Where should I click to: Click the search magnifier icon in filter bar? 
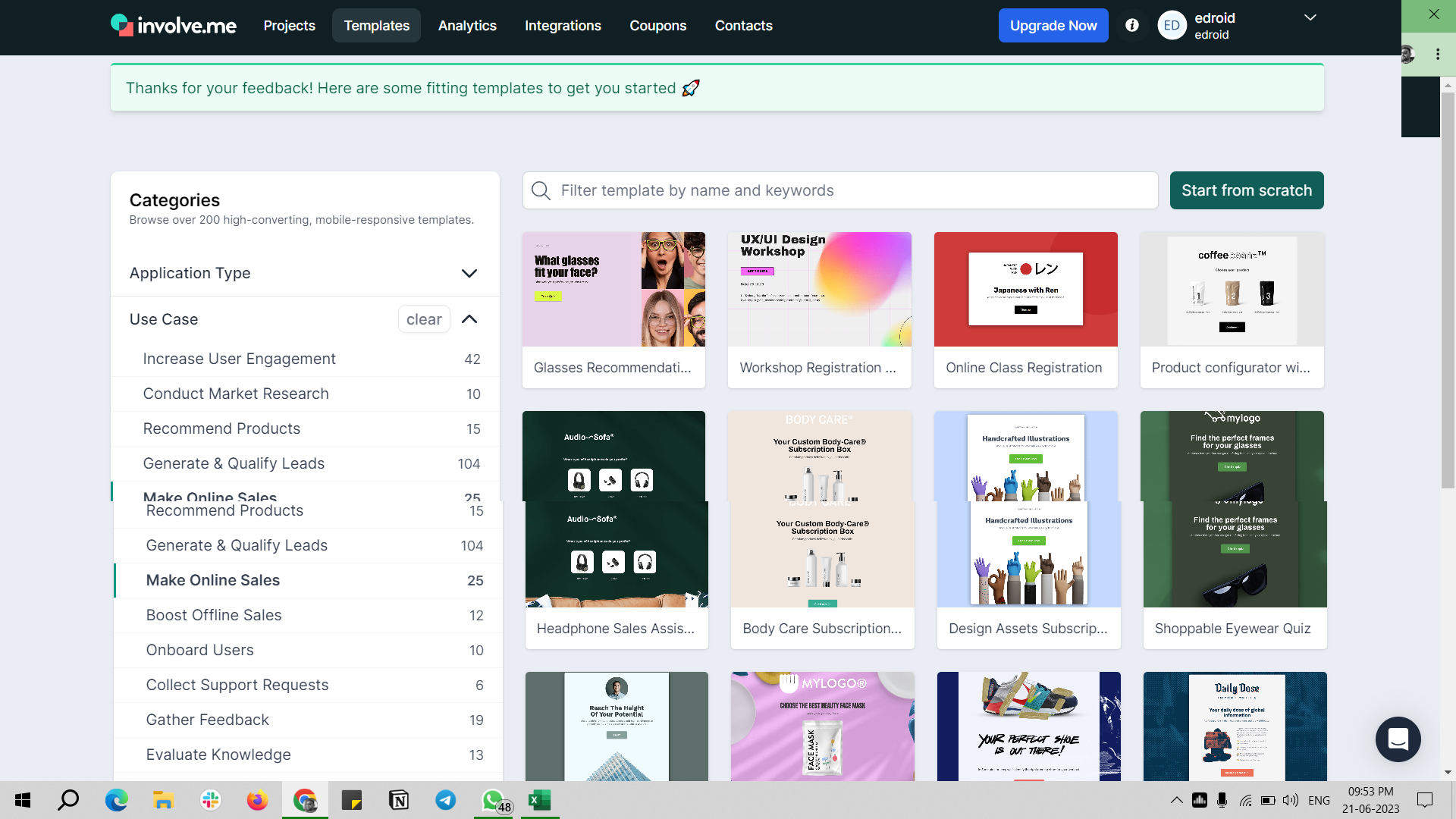540,190
